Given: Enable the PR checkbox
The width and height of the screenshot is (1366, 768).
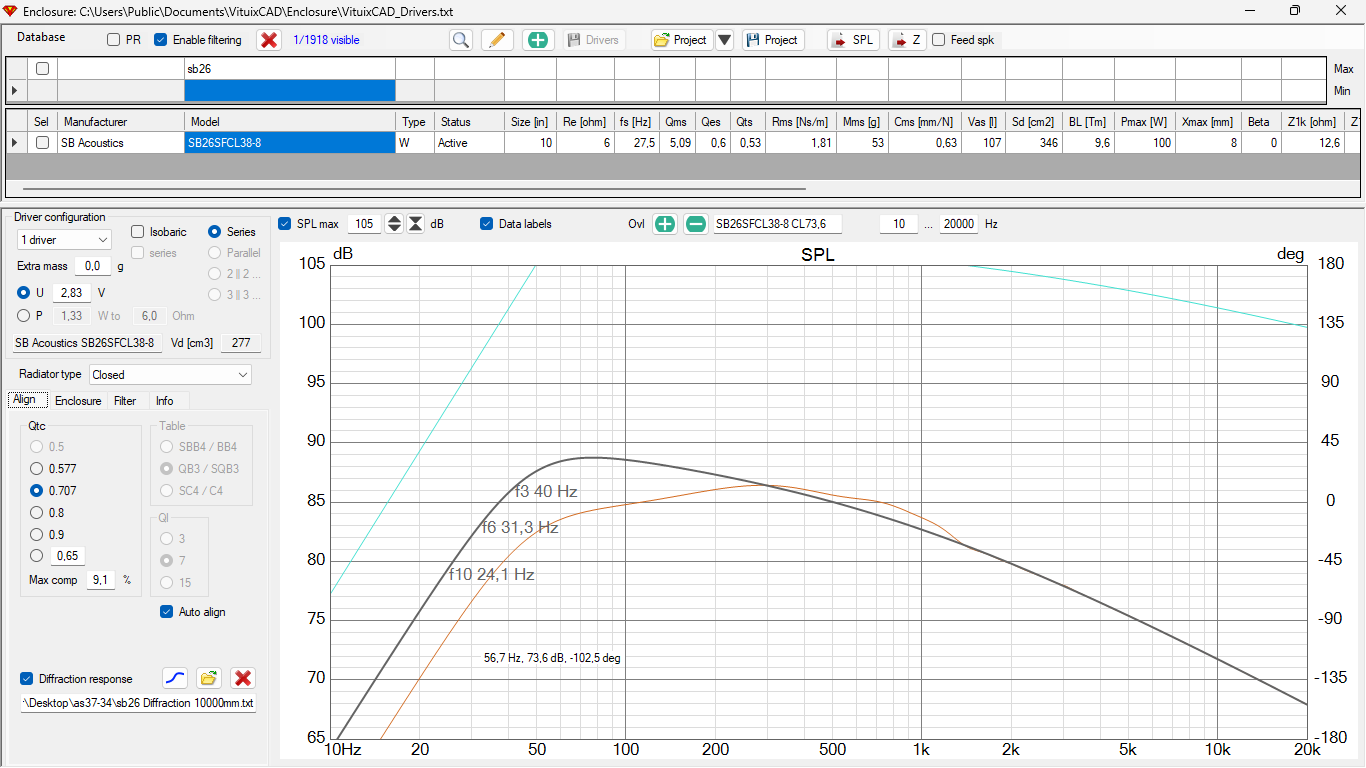Looking at the screenshot, I should pos(114,40).
